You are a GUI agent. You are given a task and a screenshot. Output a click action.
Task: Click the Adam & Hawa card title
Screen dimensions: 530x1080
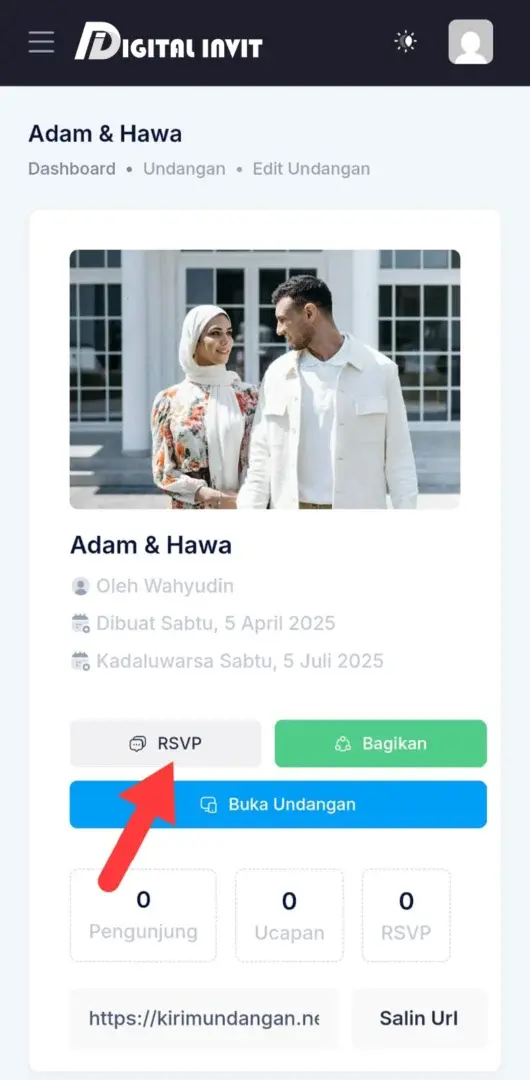(151, 546)
